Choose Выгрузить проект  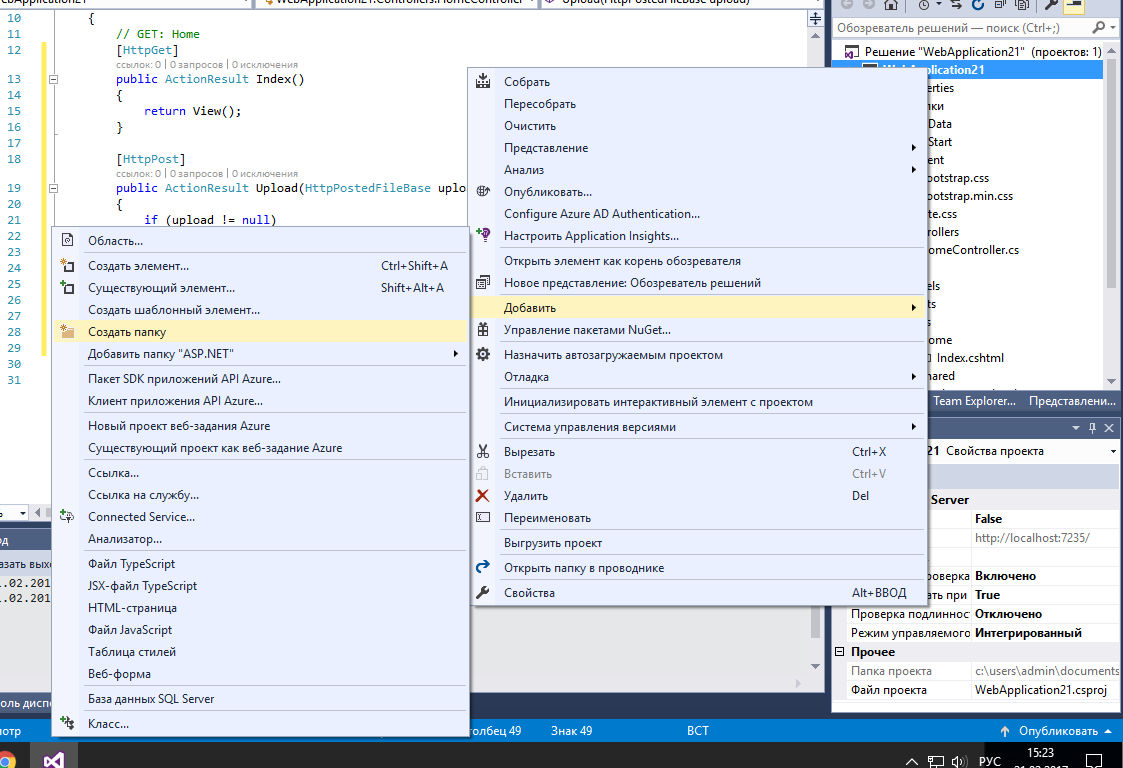(x=553, y=543)
